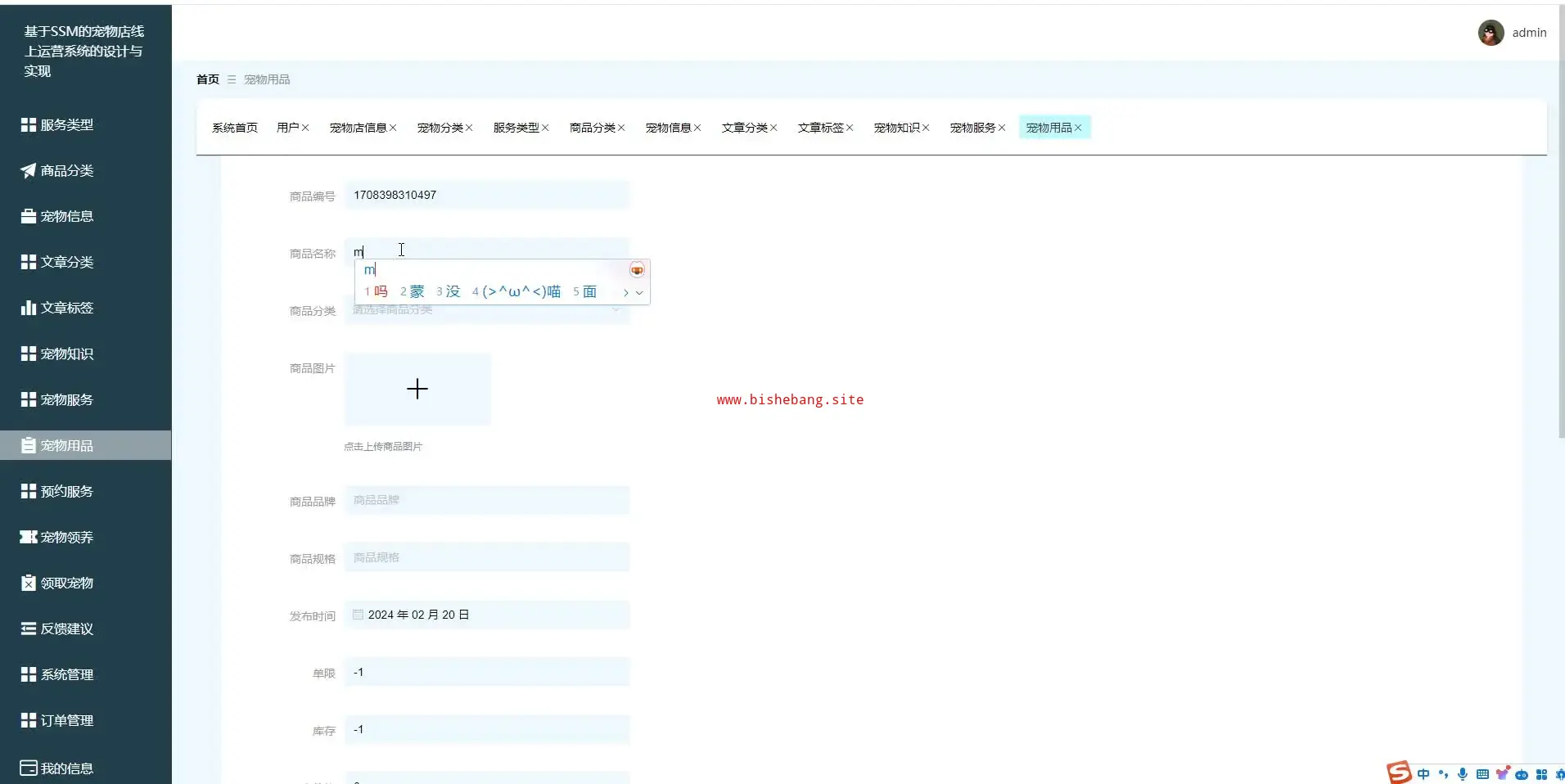Viewport: 1565px width, 784px height.
Task: Click the 文章标签 bar-chart icon in sidebar
Action: 28,308
